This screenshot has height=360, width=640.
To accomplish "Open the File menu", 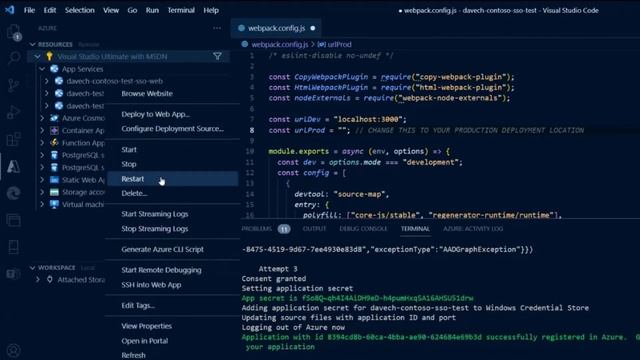I will 29,10.
